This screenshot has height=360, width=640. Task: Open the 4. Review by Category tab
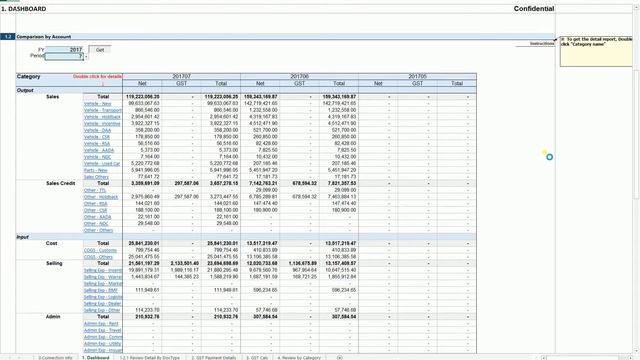click(x=299, y=358)
